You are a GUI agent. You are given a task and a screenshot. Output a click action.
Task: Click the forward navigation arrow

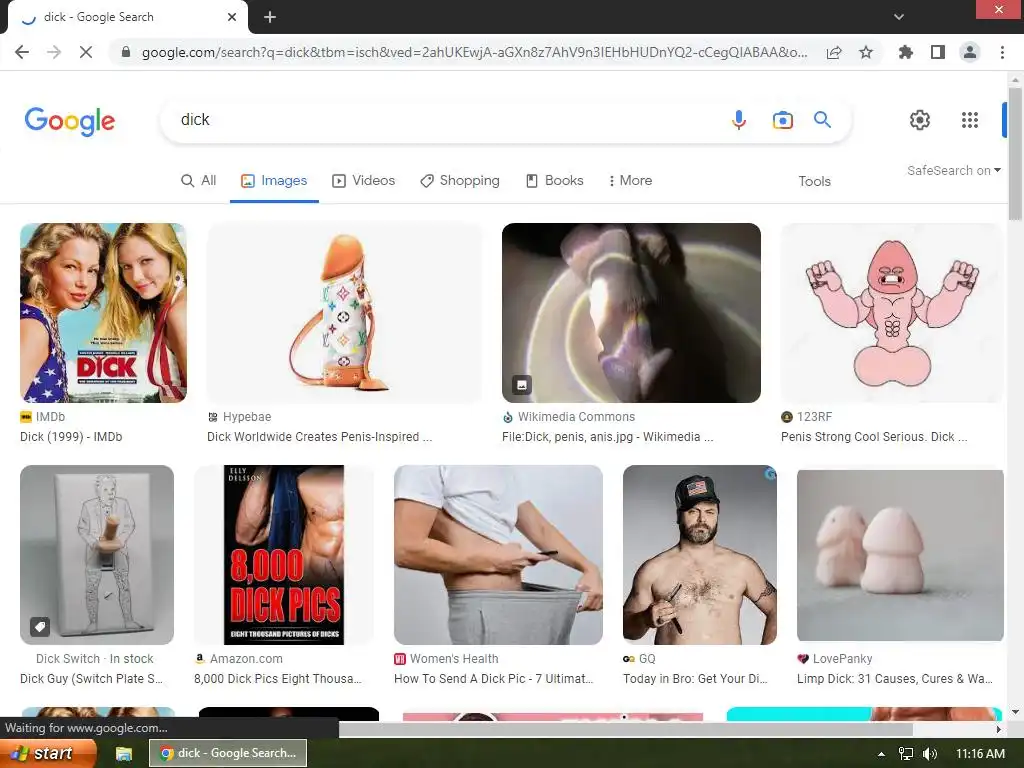click(x=54, y=52)
